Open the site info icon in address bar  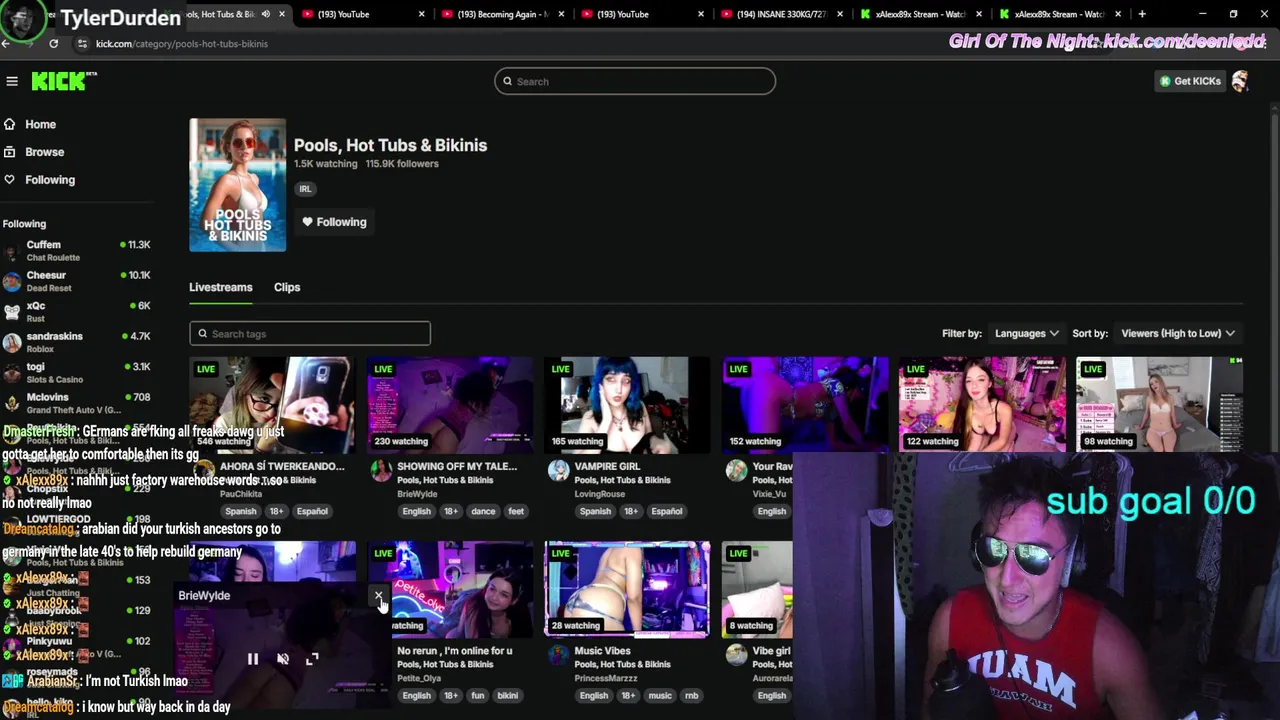coord(82,44)
